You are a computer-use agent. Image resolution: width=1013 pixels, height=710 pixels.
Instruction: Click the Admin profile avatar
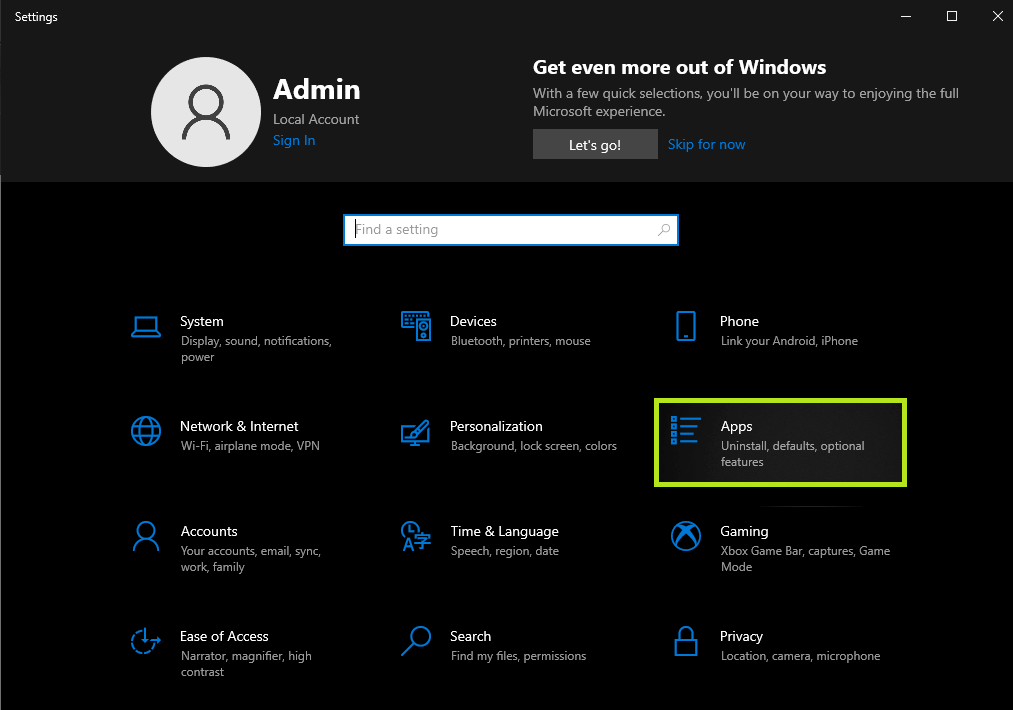206,112
